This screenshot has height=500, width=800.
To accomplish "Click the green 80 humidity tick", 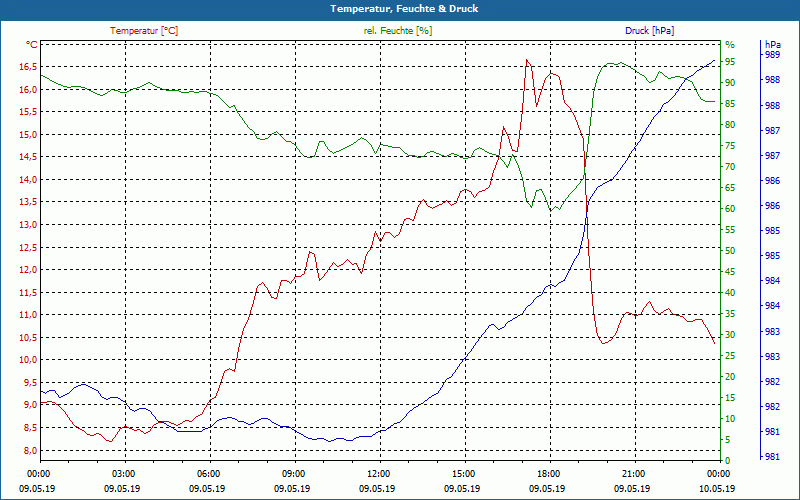I will (x=730, y=124).
